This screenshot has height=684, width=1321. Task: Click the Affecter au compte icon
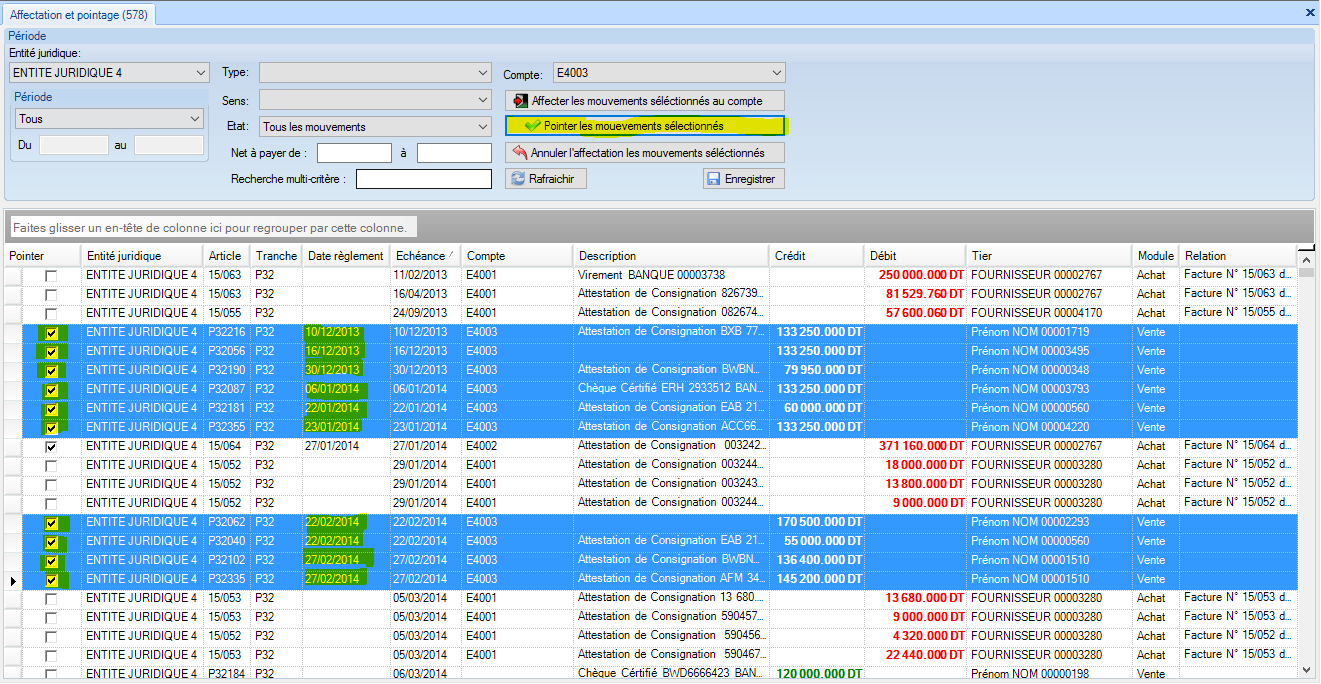coord(519,101)
